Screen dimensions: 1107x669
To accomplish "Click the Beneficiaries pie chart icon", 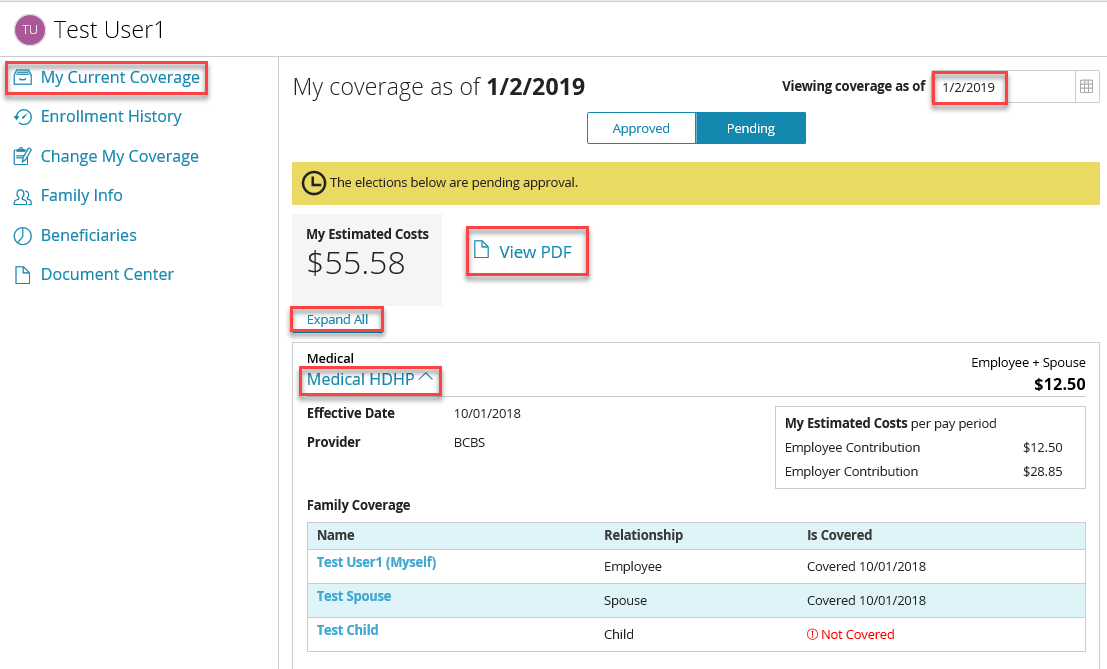I will point(22,236).
